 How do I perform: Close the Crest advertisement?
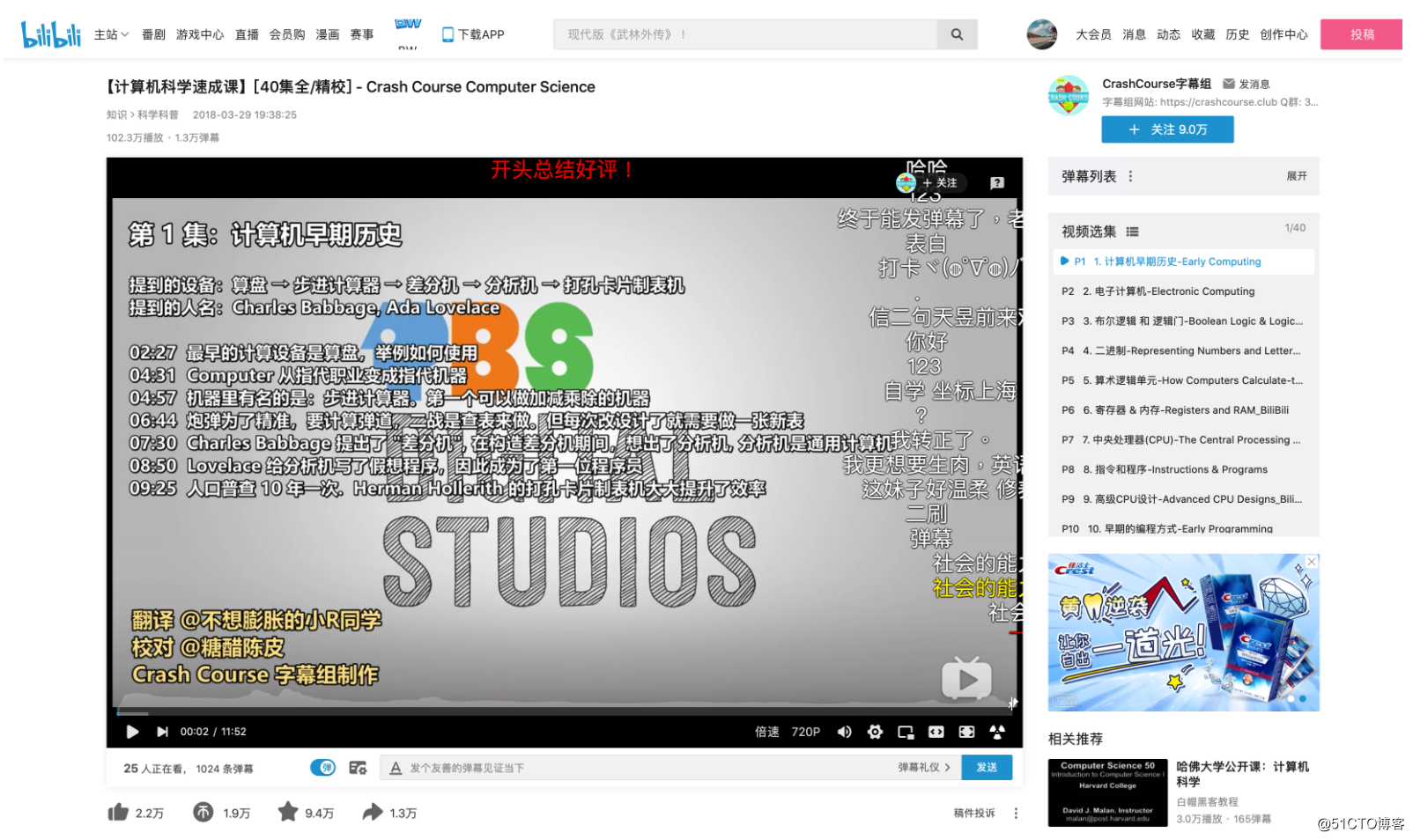pos(1312,562)
